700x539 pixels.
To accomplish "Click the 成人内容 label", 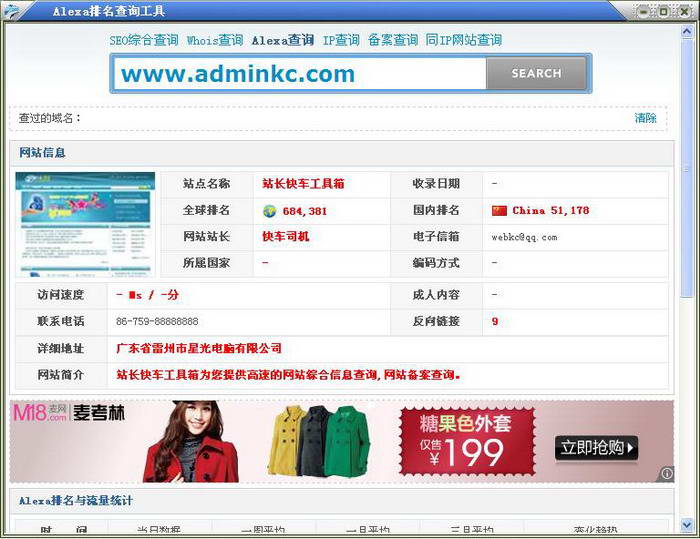I will click(x=436, y=295).
